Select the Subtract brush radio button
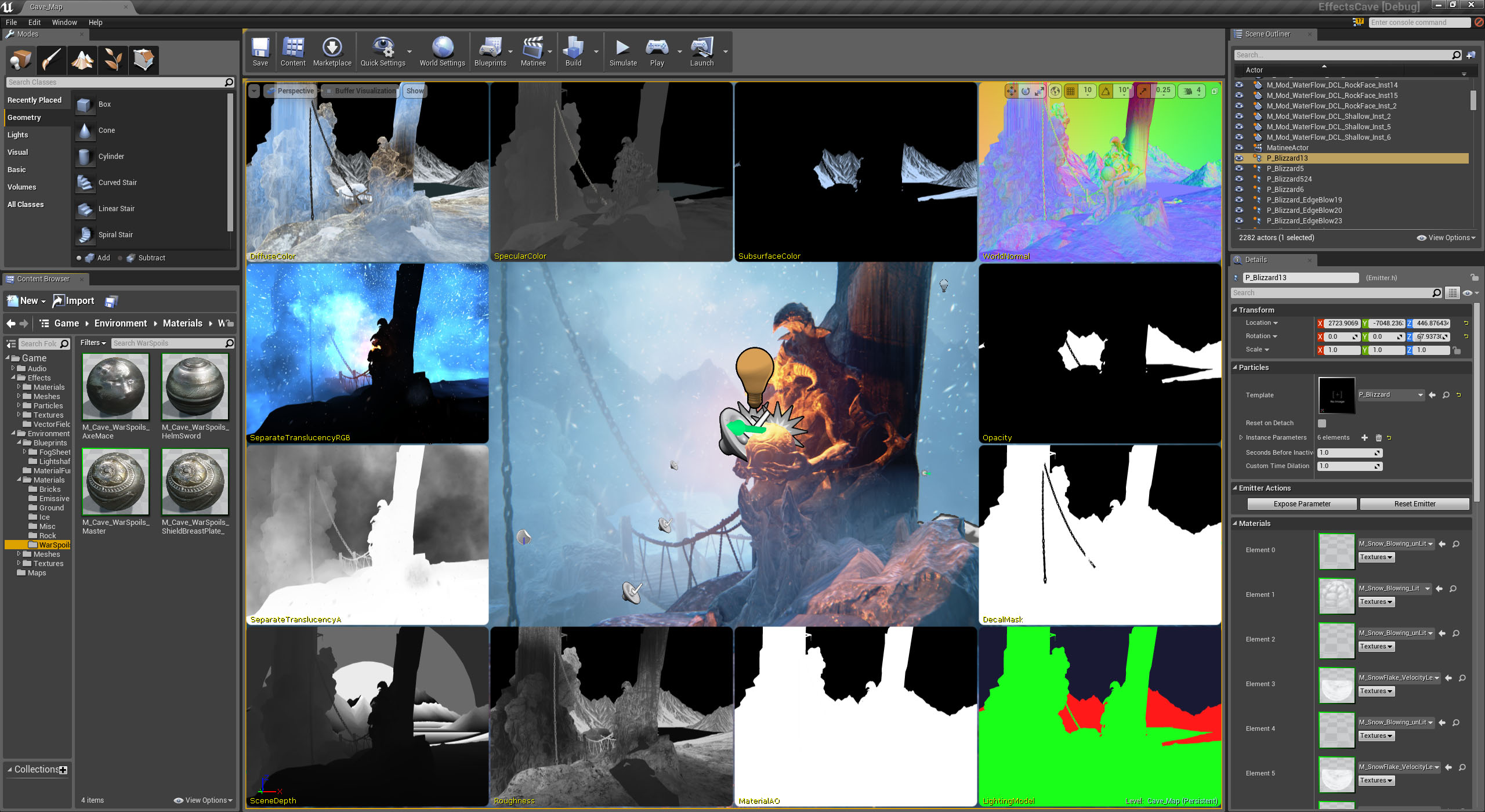The height and width of the screenshot is (812, 1485). [120, 258]
